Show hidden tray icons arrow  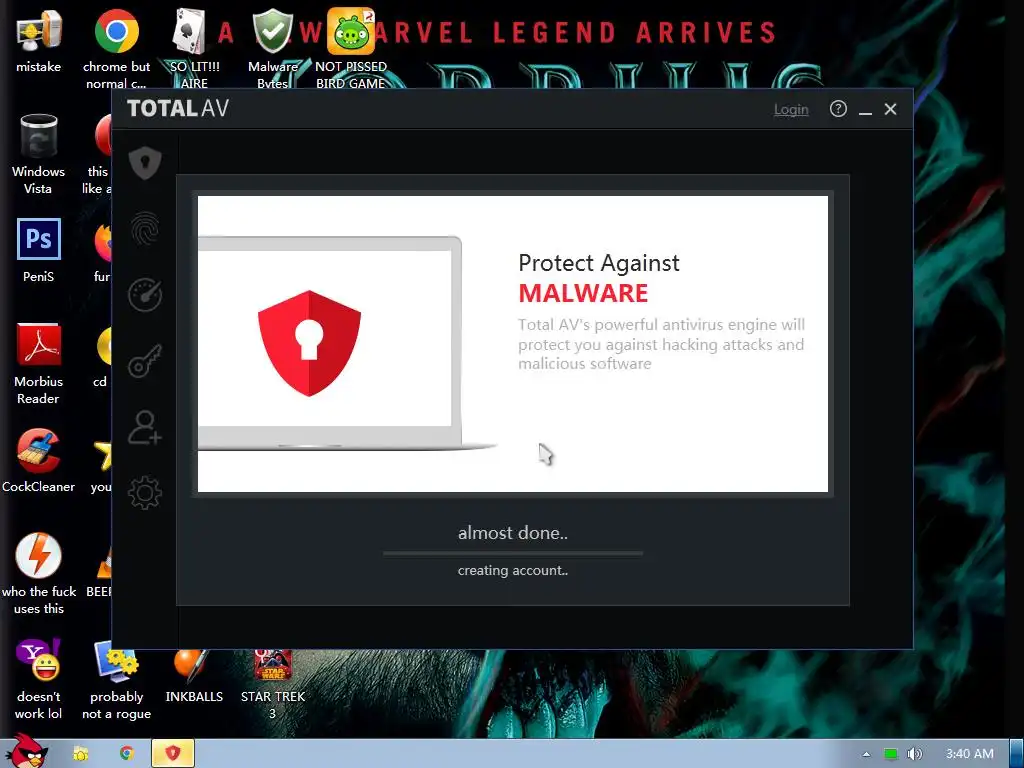tap(867, 754)
